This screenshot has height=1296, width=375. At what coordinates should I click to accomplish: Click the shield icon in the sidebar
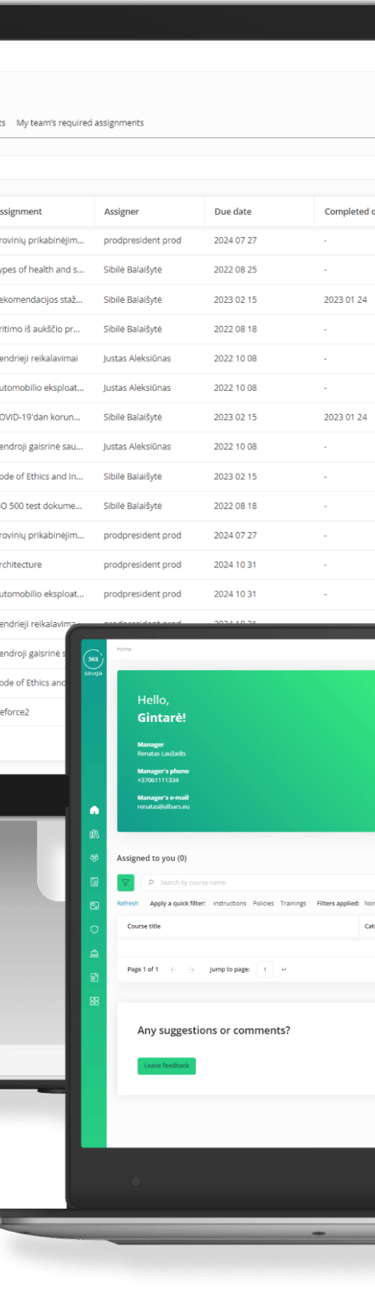click(94, 929)
